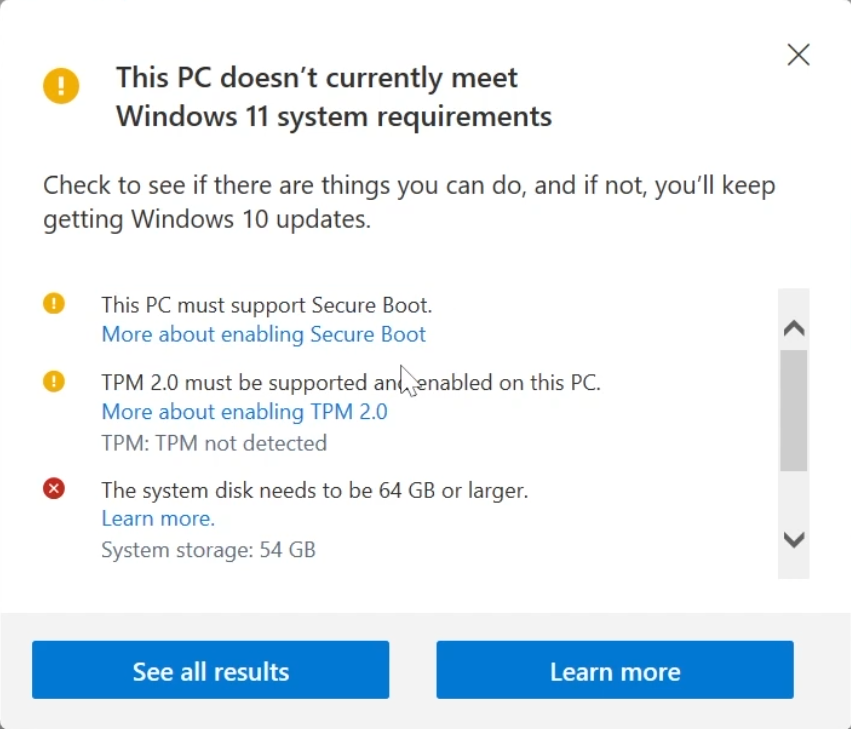Screen dimensions: 851x729
Task: Select the 'TPM: TPM not detected' text
Action: pyautogui.click(x=214, y=443)
